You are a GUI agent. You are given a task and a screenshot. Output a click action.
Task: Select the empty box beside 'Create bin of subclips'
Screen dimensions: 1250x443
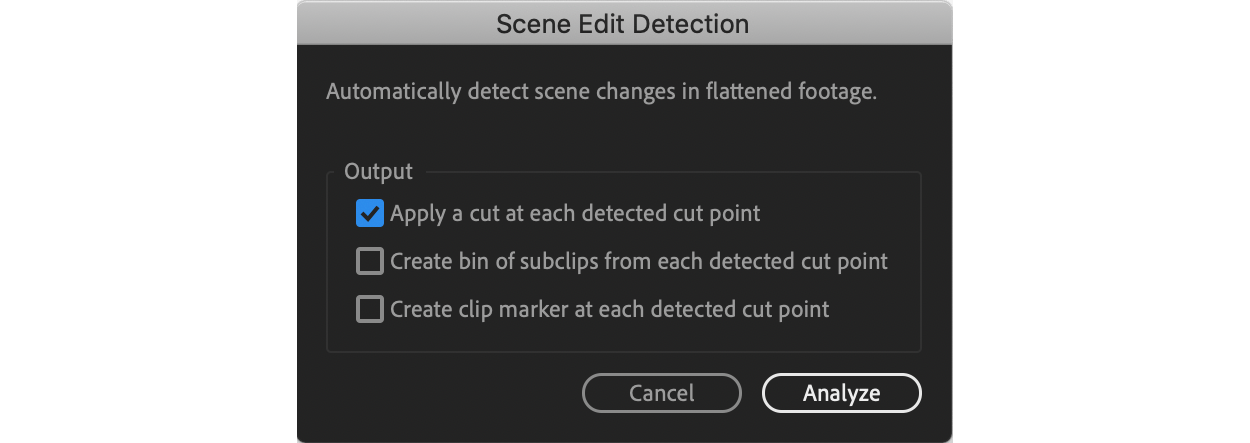370,262
